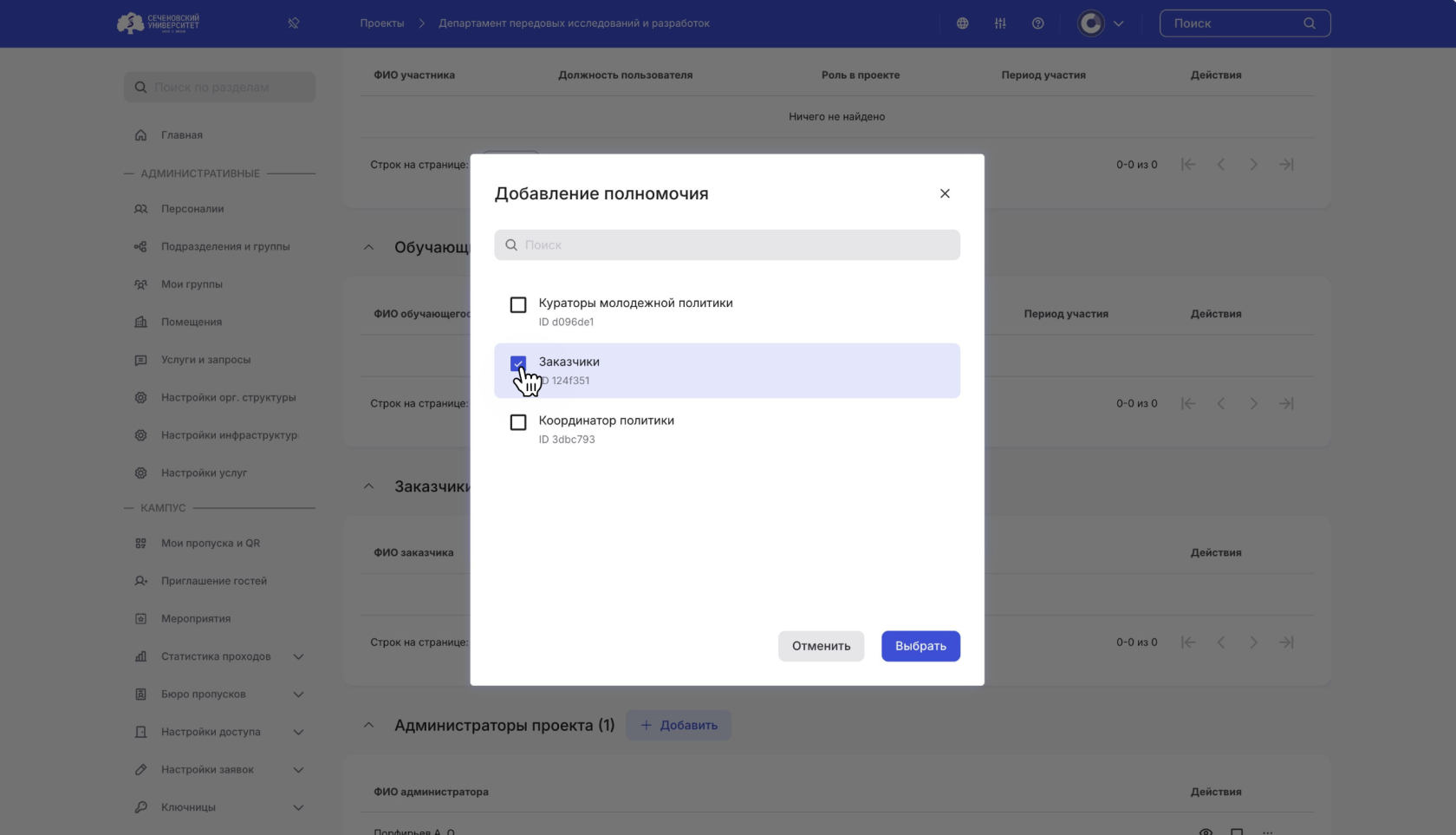
Task: Uncheck the Заказчики checkbox
Action: (518, 363)
